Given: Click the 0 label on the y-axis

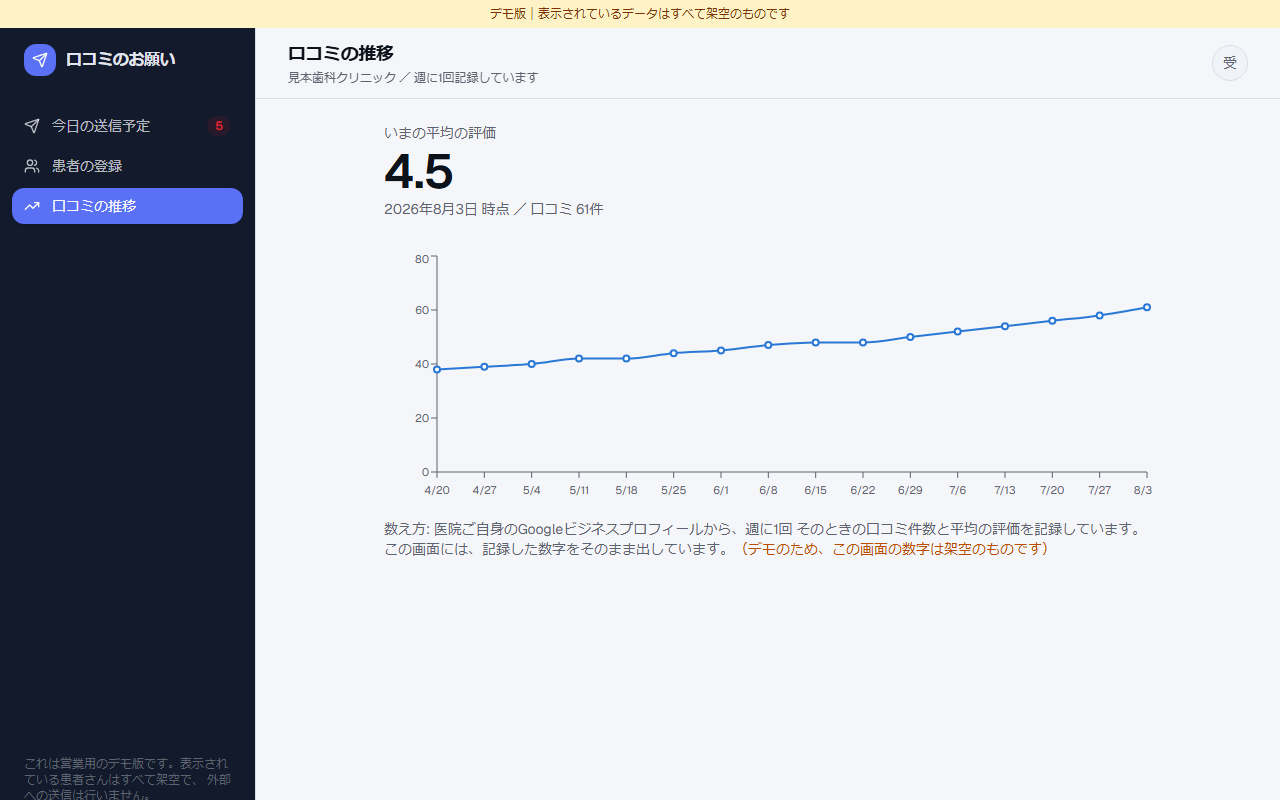Looking at the screenshot, I should [425, 472].
